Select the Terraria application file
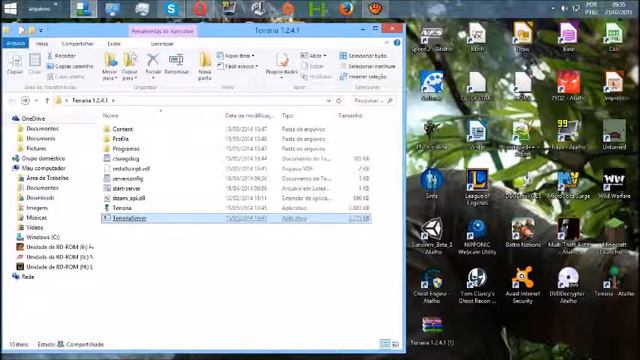The width and height of the screenshot is (640, 360). (x=122, y=208)
